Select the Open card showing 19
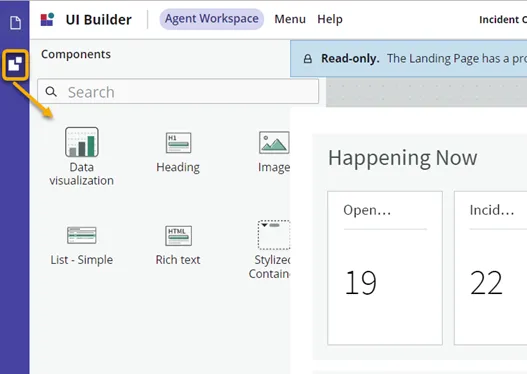The height and width of the screenshot is (374, 527). (385, 268)
